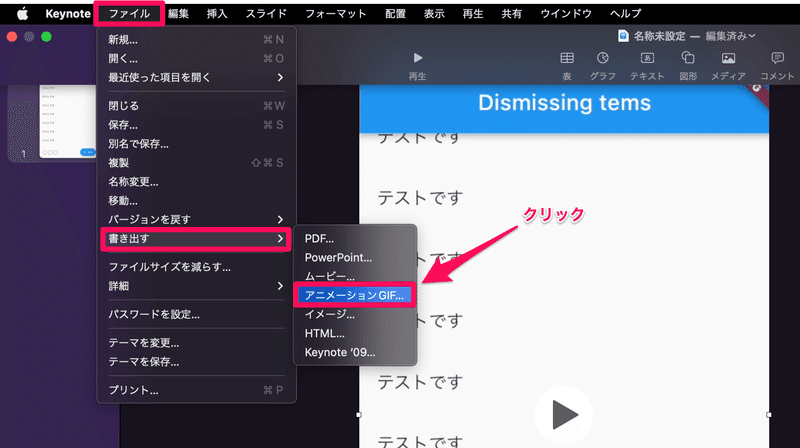
Task: Click the toolbar 再生 play icon
Action: [x=417, y=58]
